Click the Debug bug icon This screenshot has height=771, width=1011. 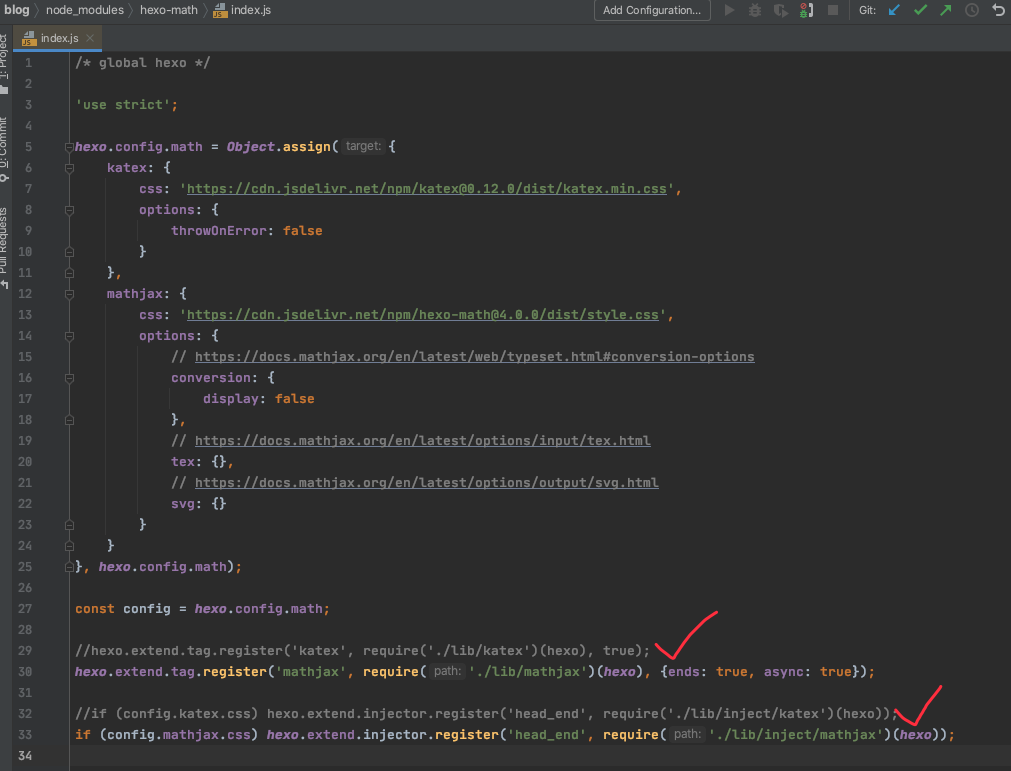coord(755,10)
